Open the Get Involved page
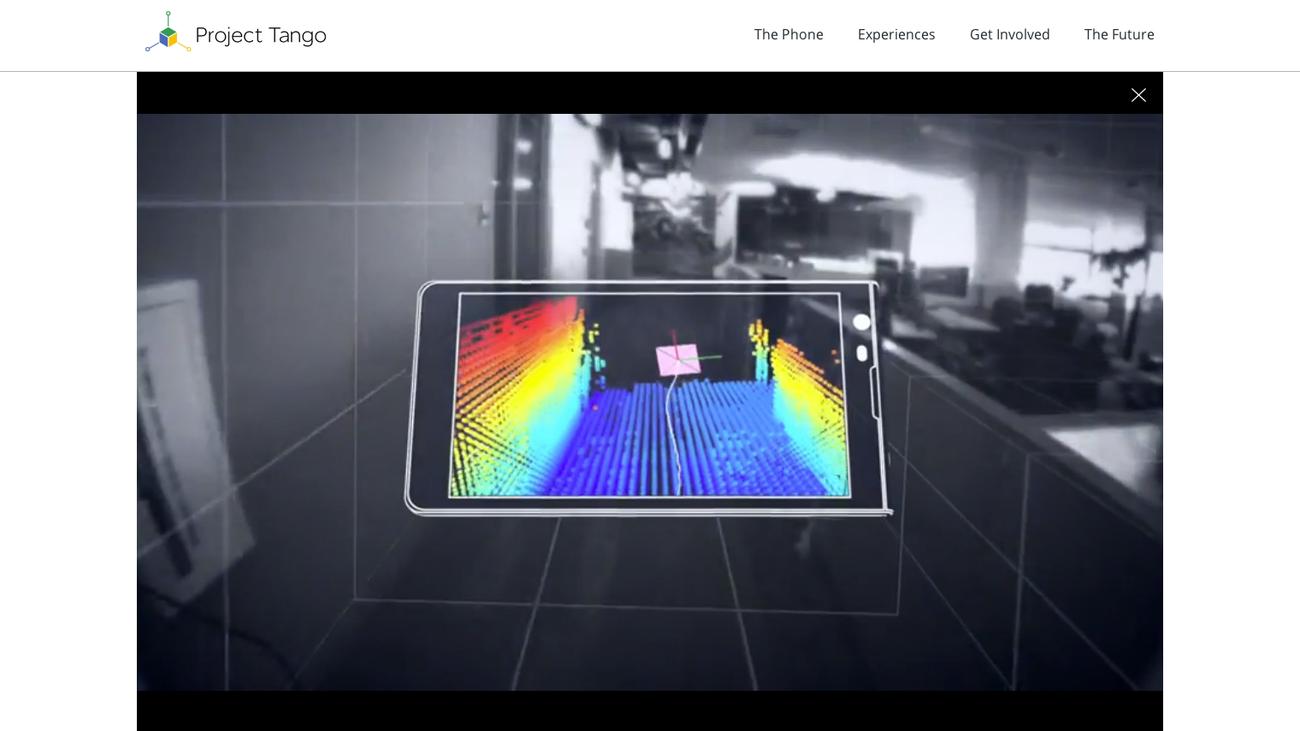Viewport: 1300px width, 731px height. click(x=1009, y=35)
